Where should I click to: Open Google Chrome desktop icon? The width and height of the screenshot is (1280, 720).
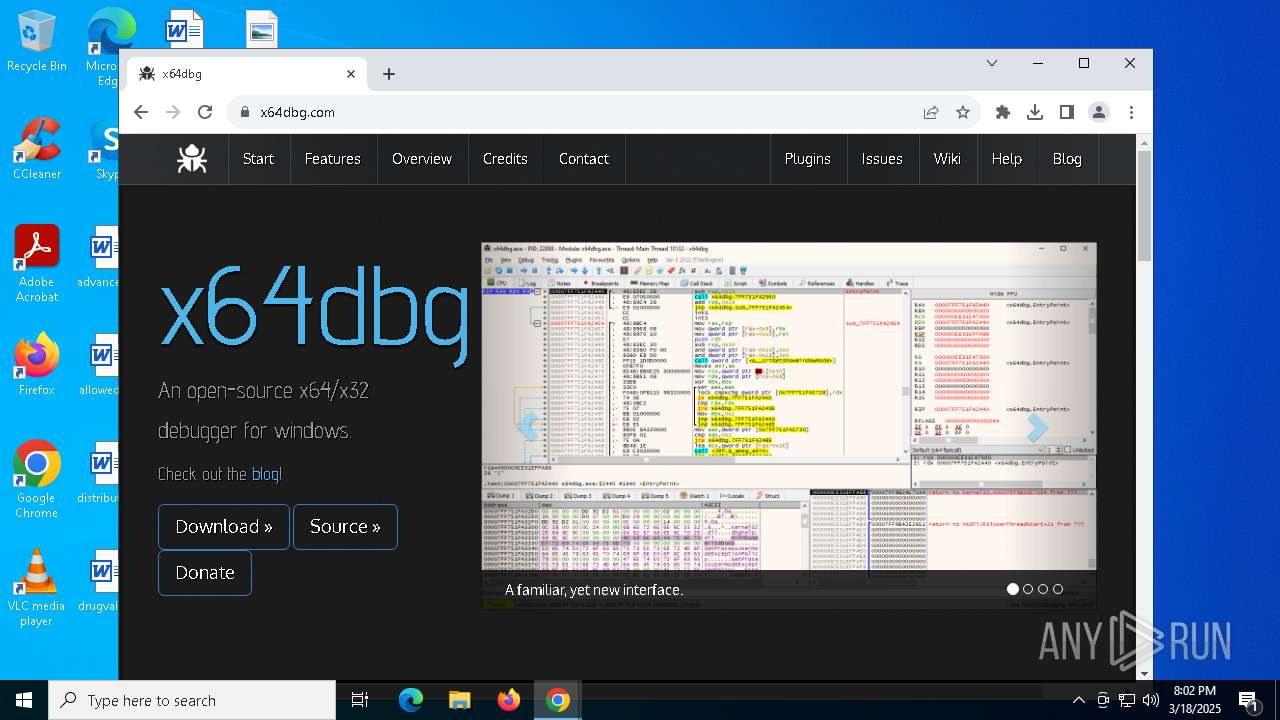[x=37, y=480]
